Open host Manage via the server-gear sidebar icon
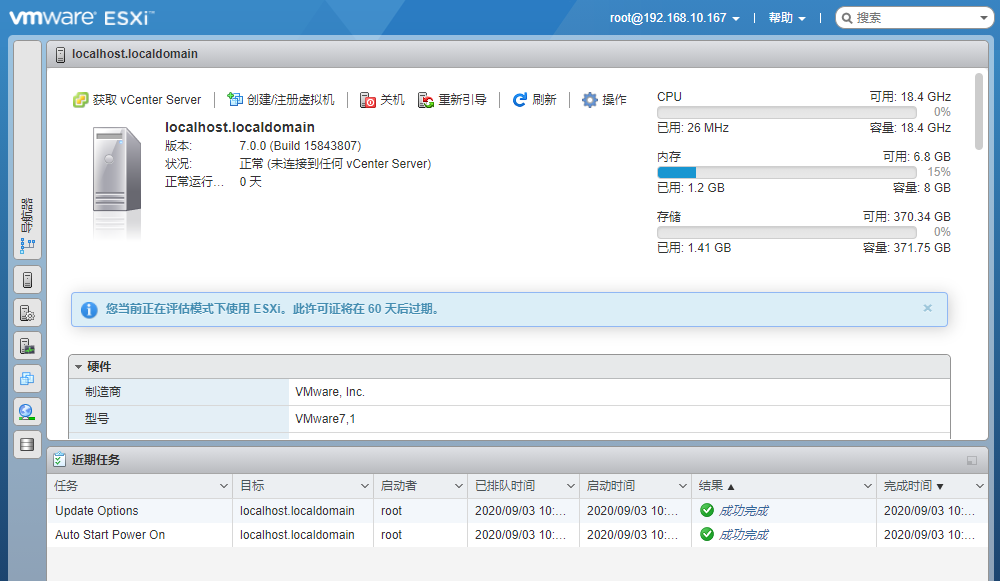The height and width of the screenshot is (581, 1000). click(x=27, y=313)
